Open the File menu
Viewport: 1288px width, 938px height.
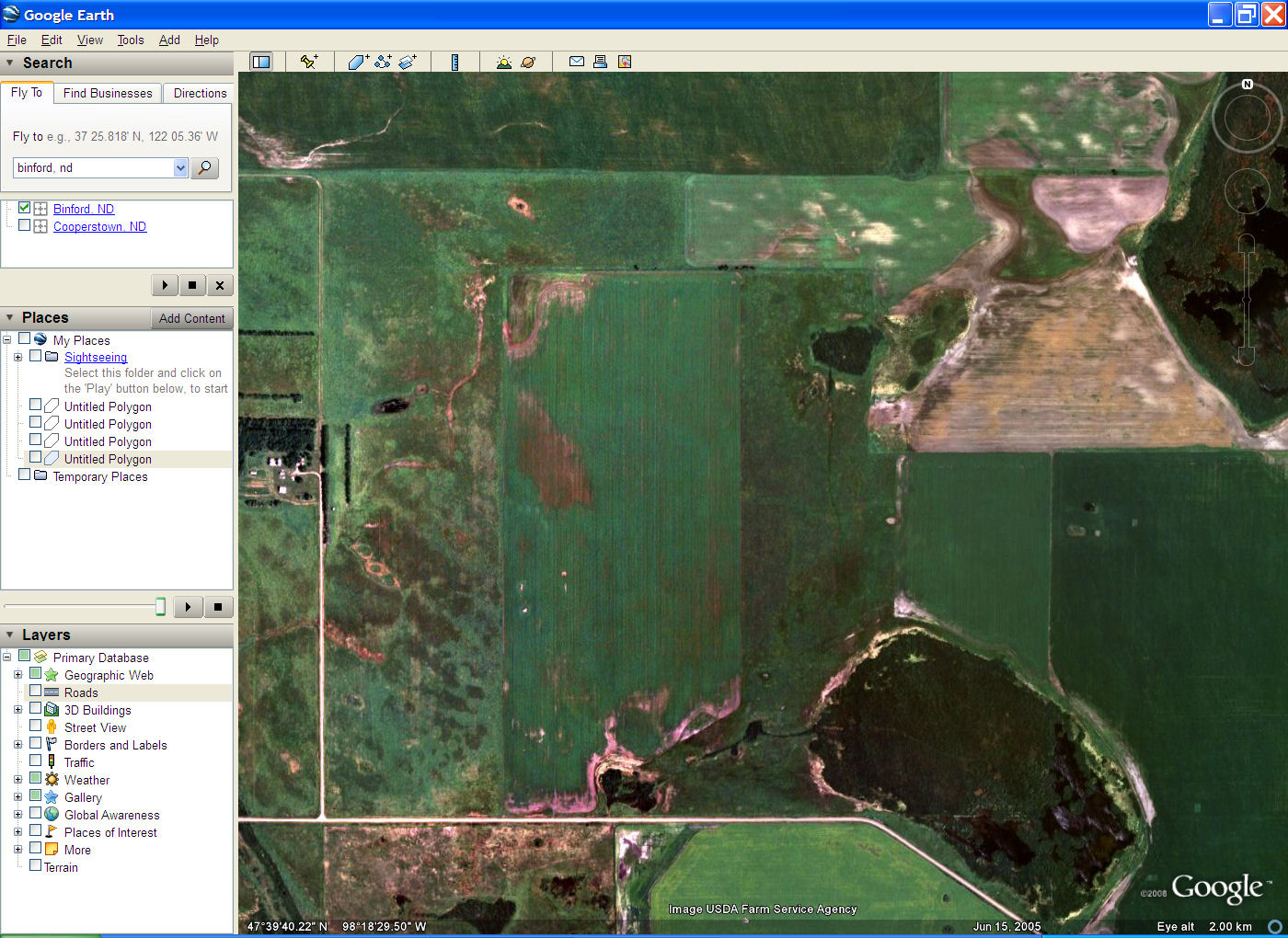17,40
